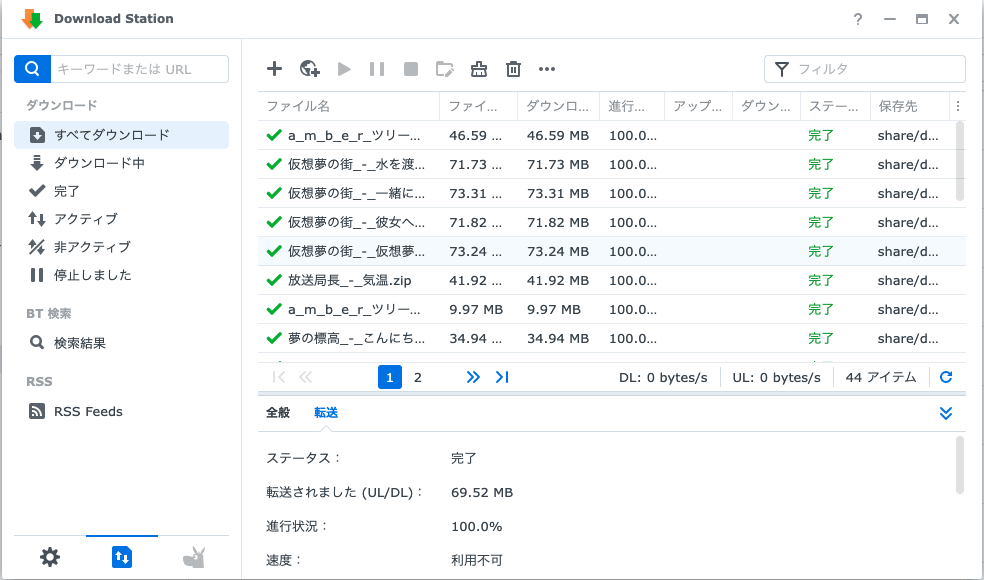This screenshot has width=984, height=580.
Task: Stop the selected download
Action: pyautogui.click(x=411, y=69)
